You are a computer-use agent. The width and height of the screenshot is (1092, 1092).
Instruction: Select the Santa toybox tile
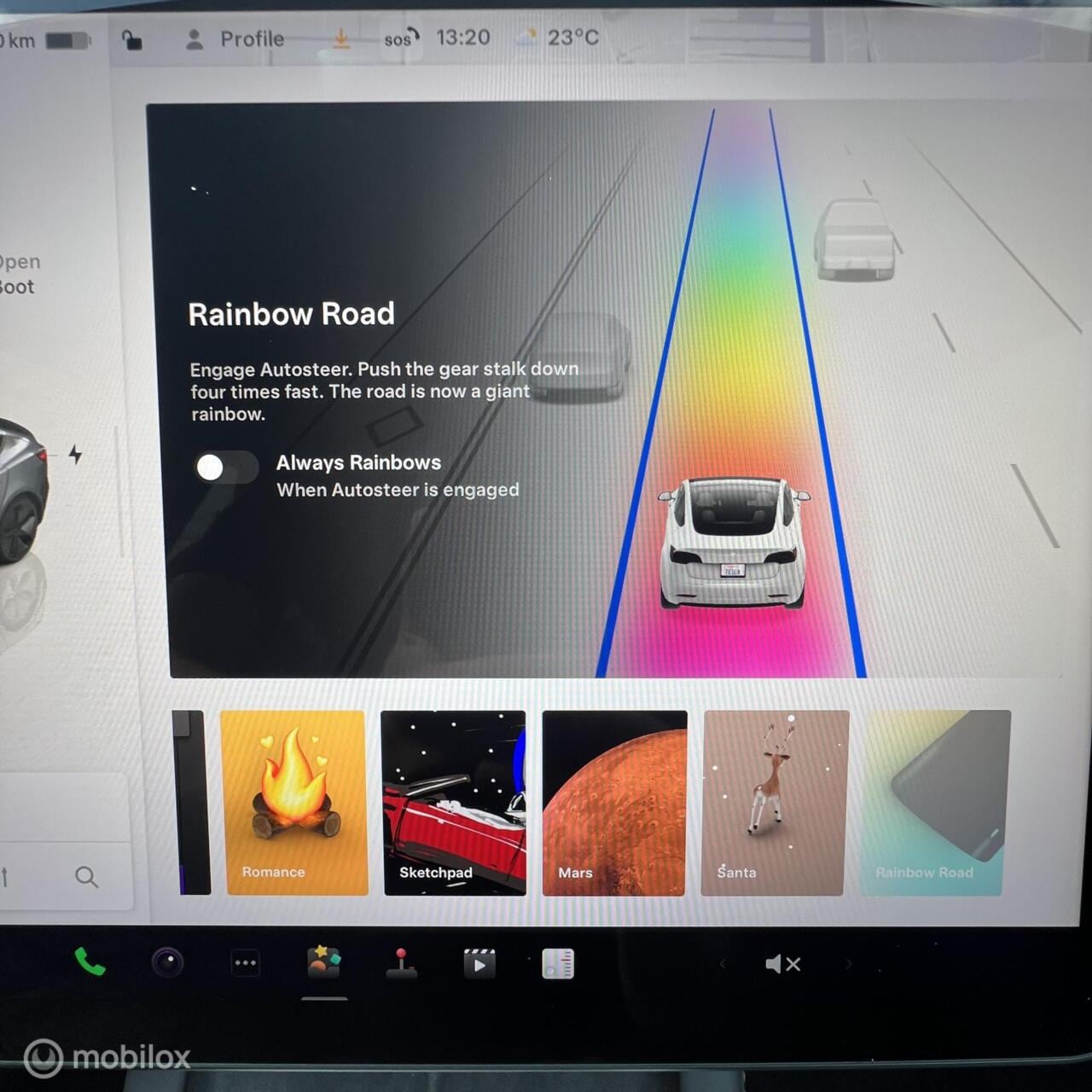(x=774, y=803)
